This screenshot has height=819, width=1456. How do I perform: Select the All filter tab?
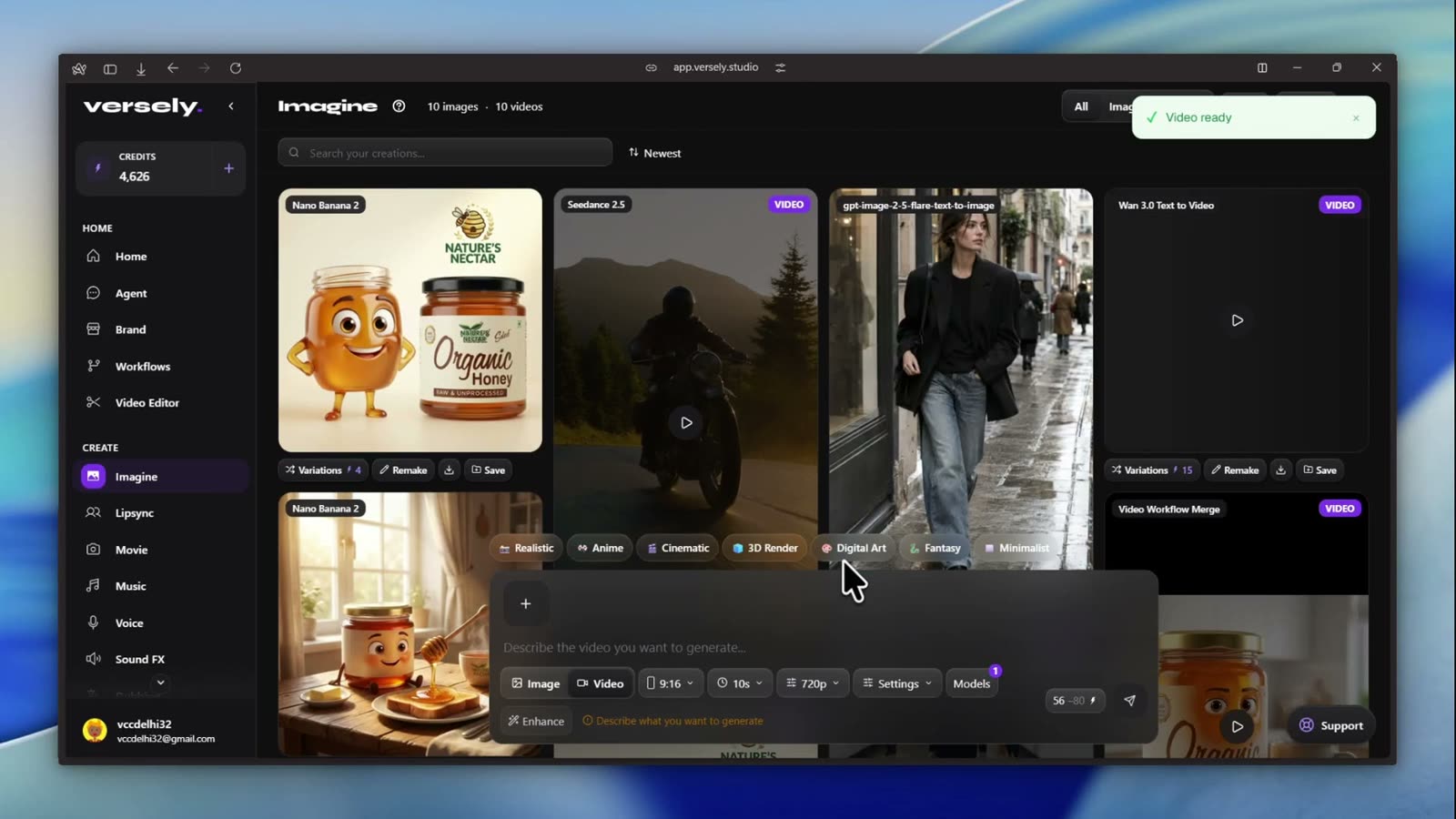click(x=1081, y=106)
